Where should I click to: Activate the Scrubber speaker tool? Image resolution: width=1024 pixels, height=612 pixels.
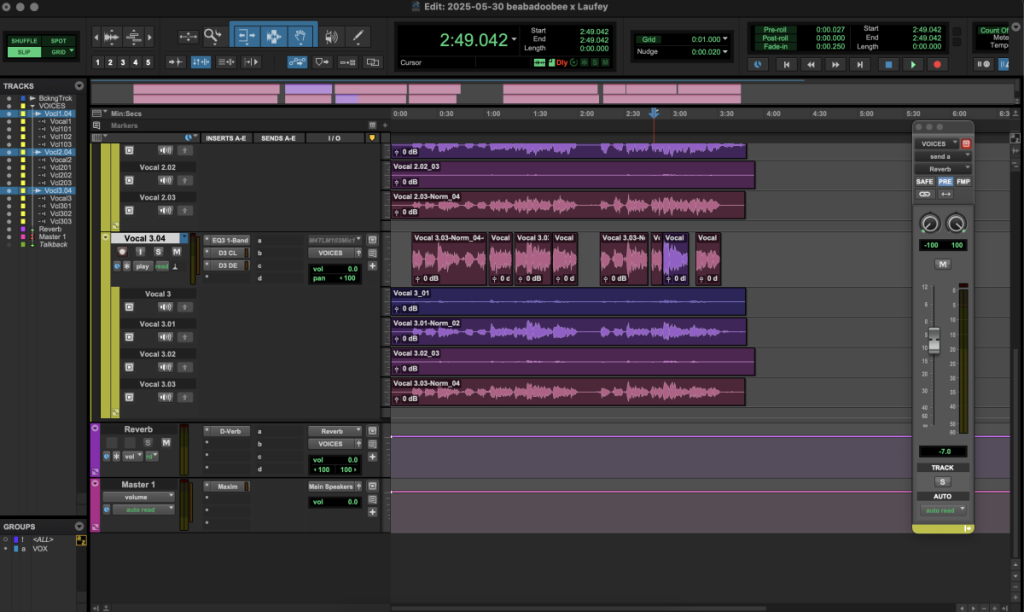(x=330, y=37)
